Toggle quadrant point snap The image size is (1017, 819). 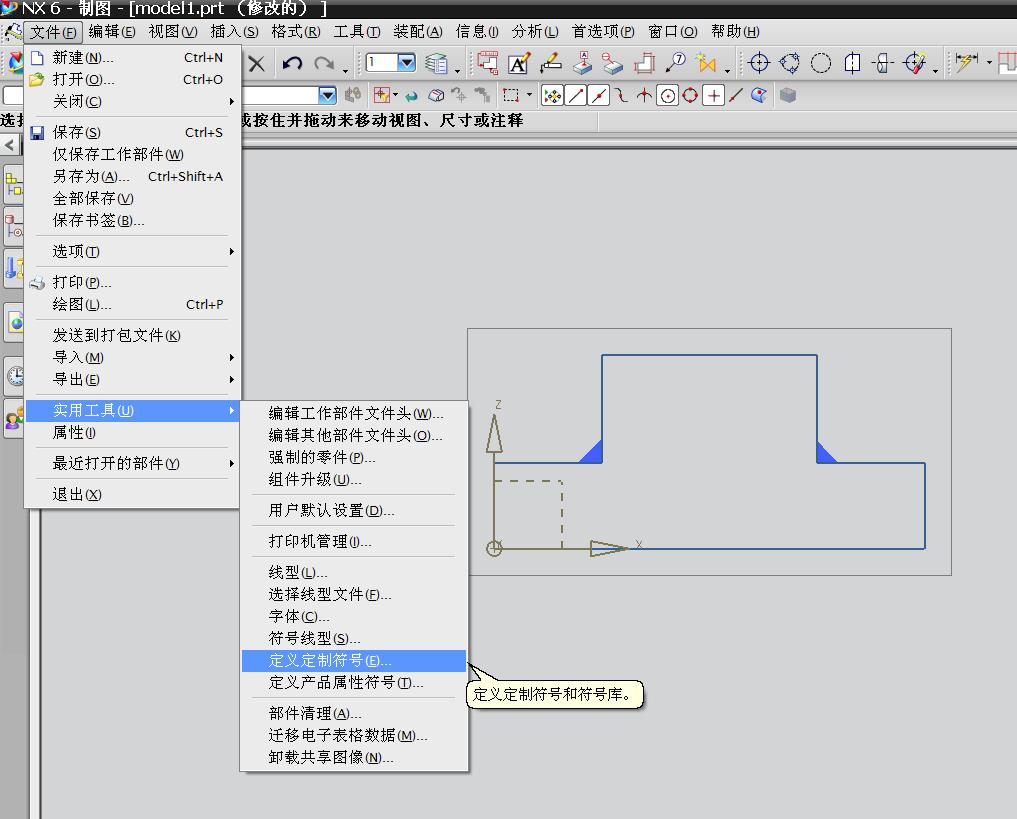coord(690,96)
